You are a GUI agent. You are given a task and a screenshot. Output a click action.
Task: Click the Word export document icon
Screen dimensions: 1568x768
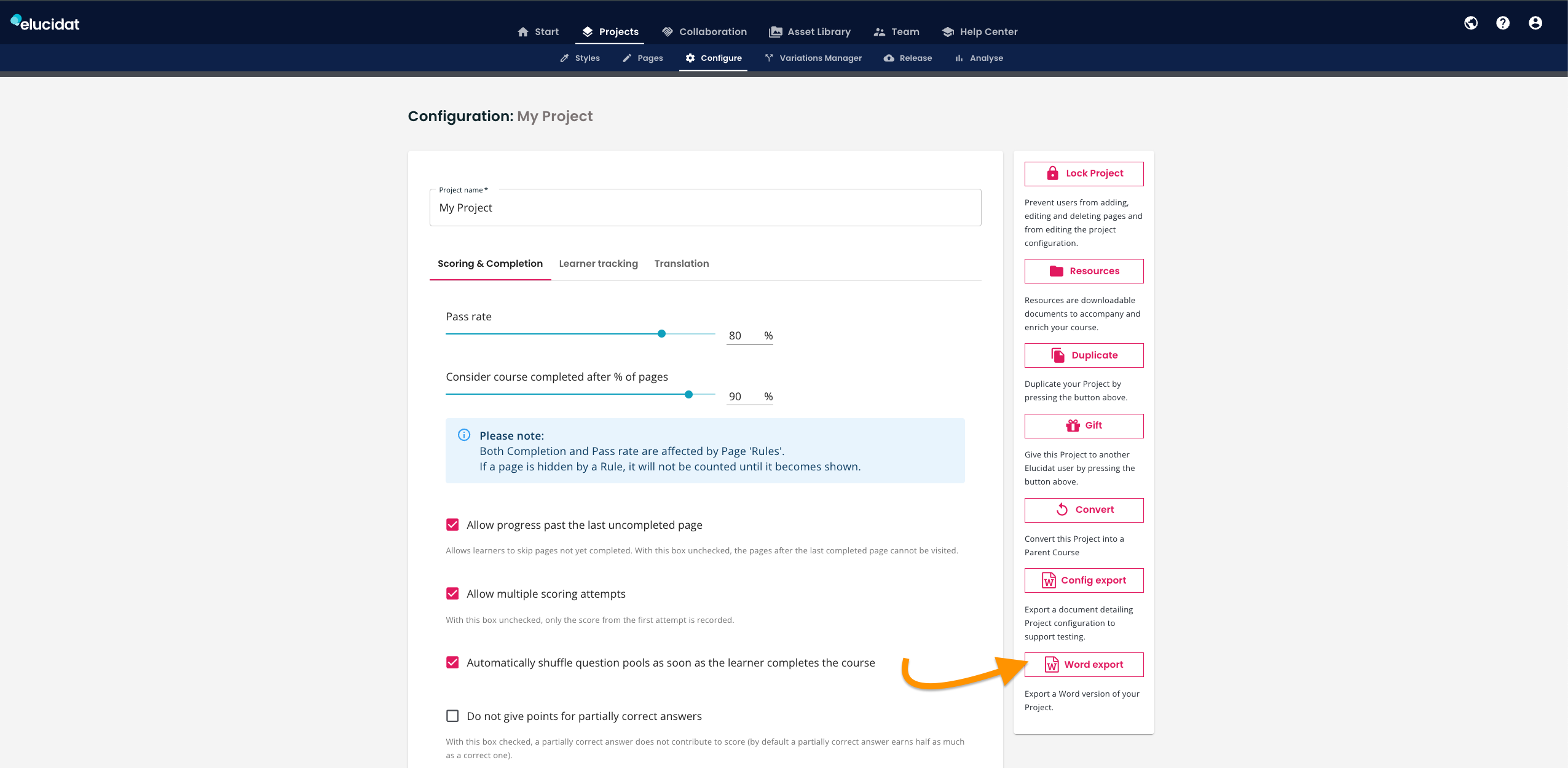click(1052, 665)
